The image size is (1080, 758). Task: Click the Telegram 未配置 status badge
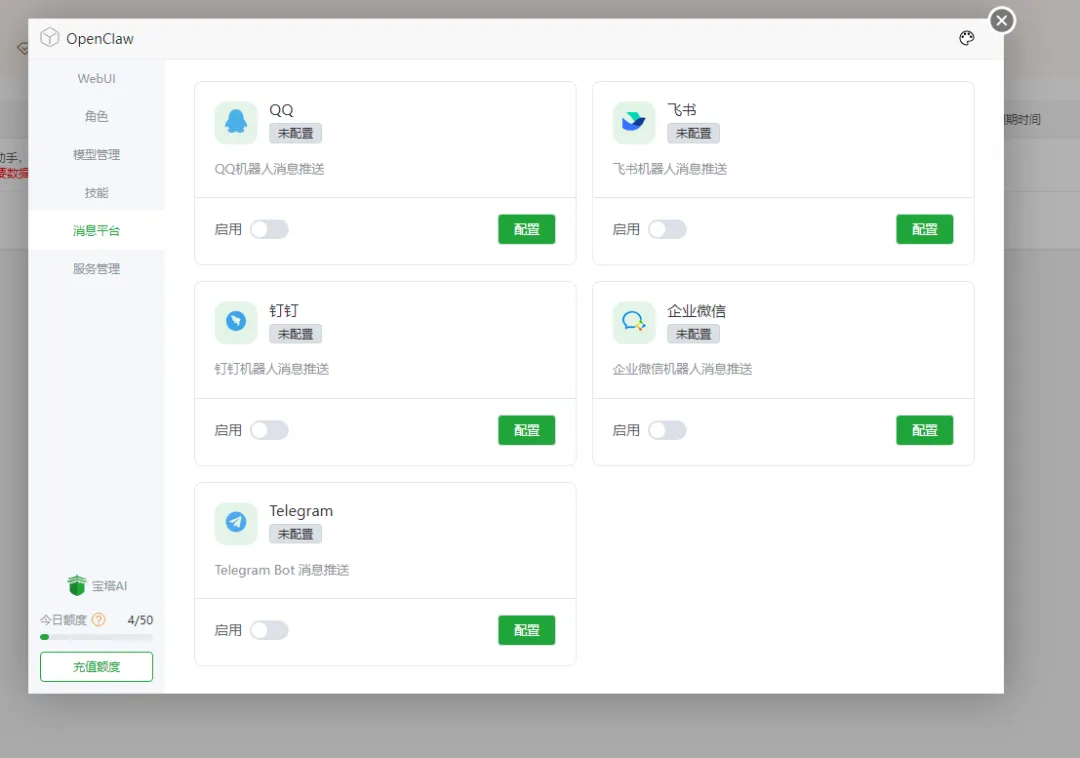click(x=295, y=534)
